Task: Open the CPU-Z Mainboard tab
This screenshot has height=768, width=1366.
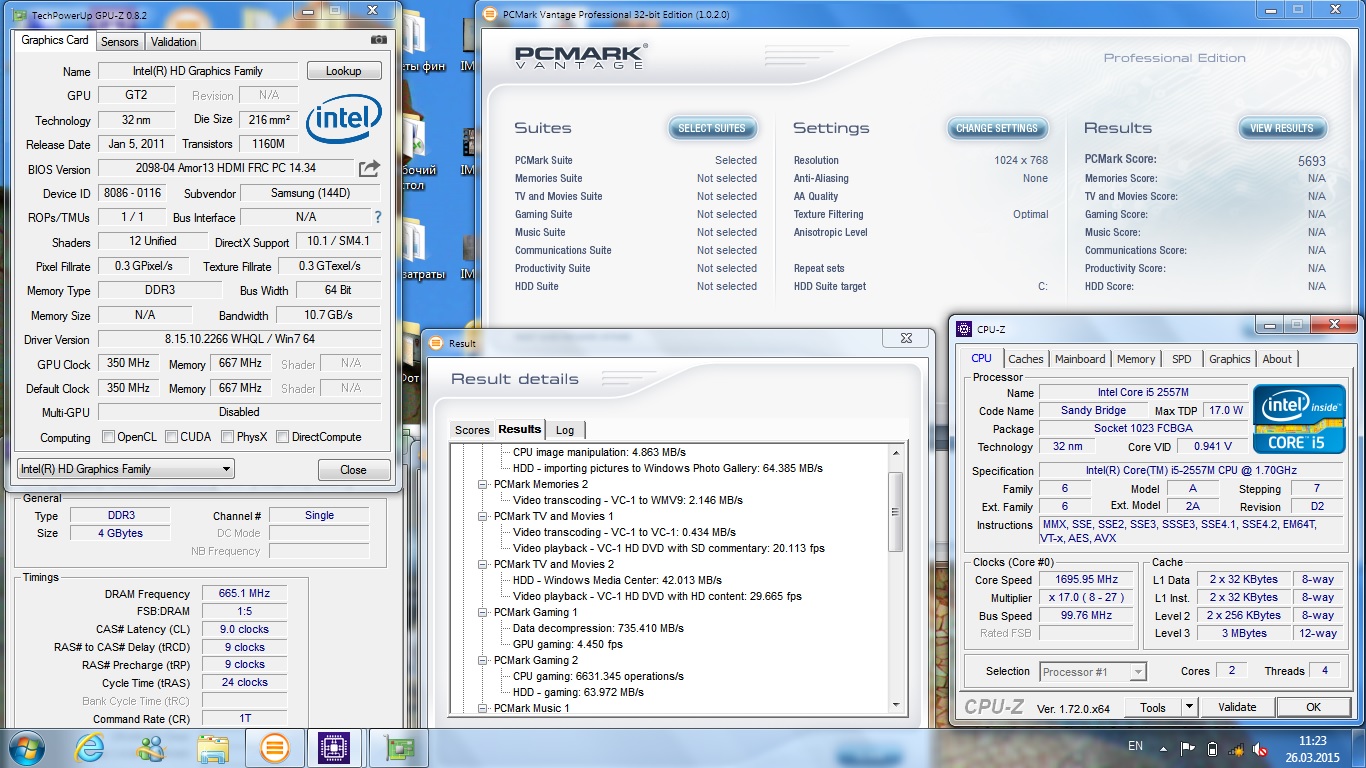Action: point(1080,359)
